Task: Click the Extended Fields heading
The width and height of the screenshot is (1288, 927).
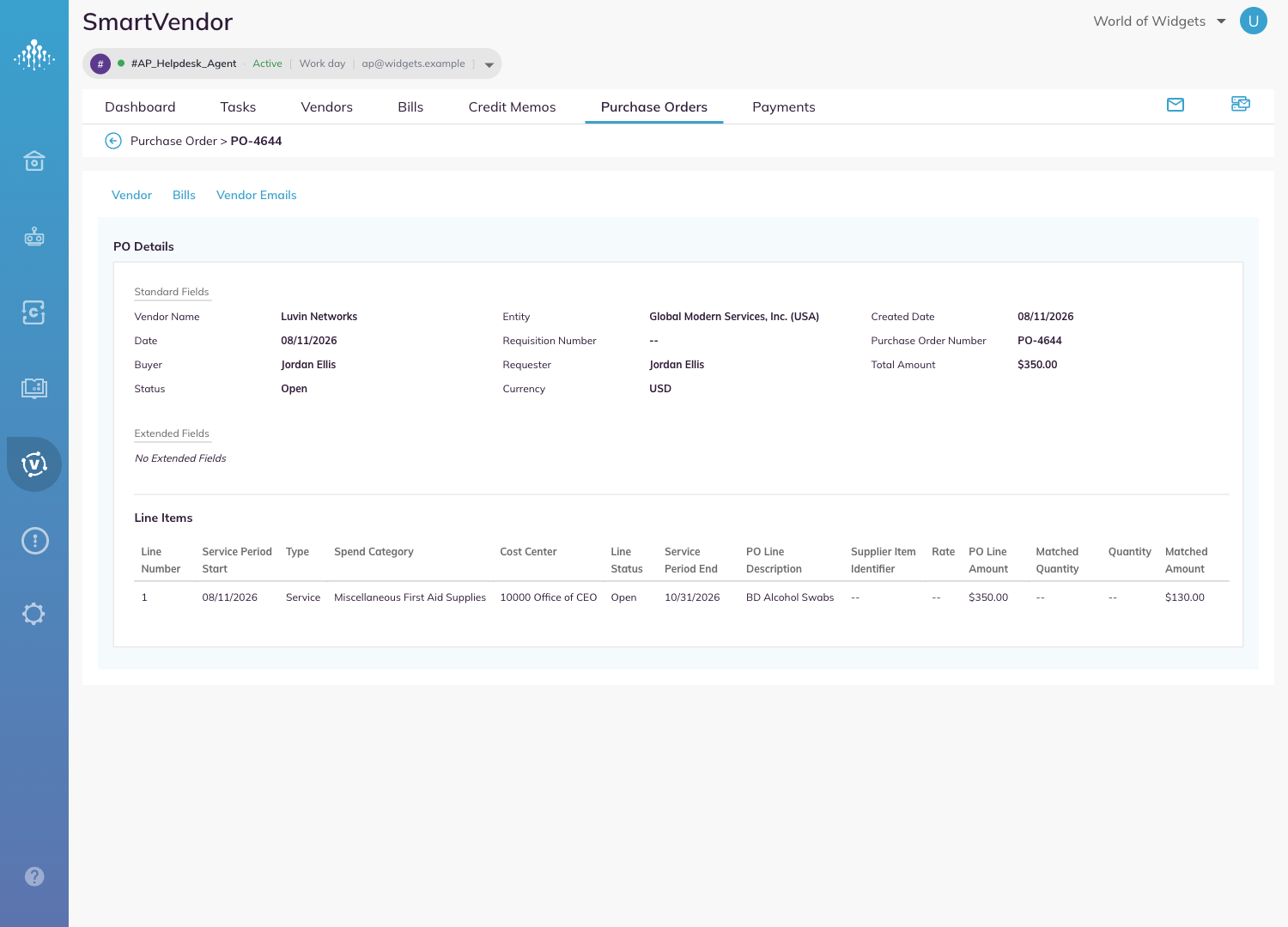Action: click(172, 433)
